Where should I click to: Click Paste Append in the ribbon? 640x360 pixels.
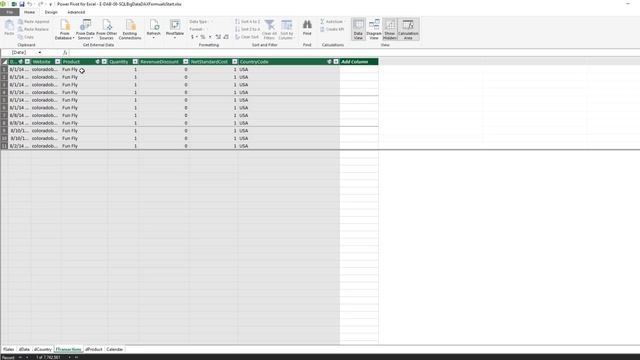click(33, 22)
